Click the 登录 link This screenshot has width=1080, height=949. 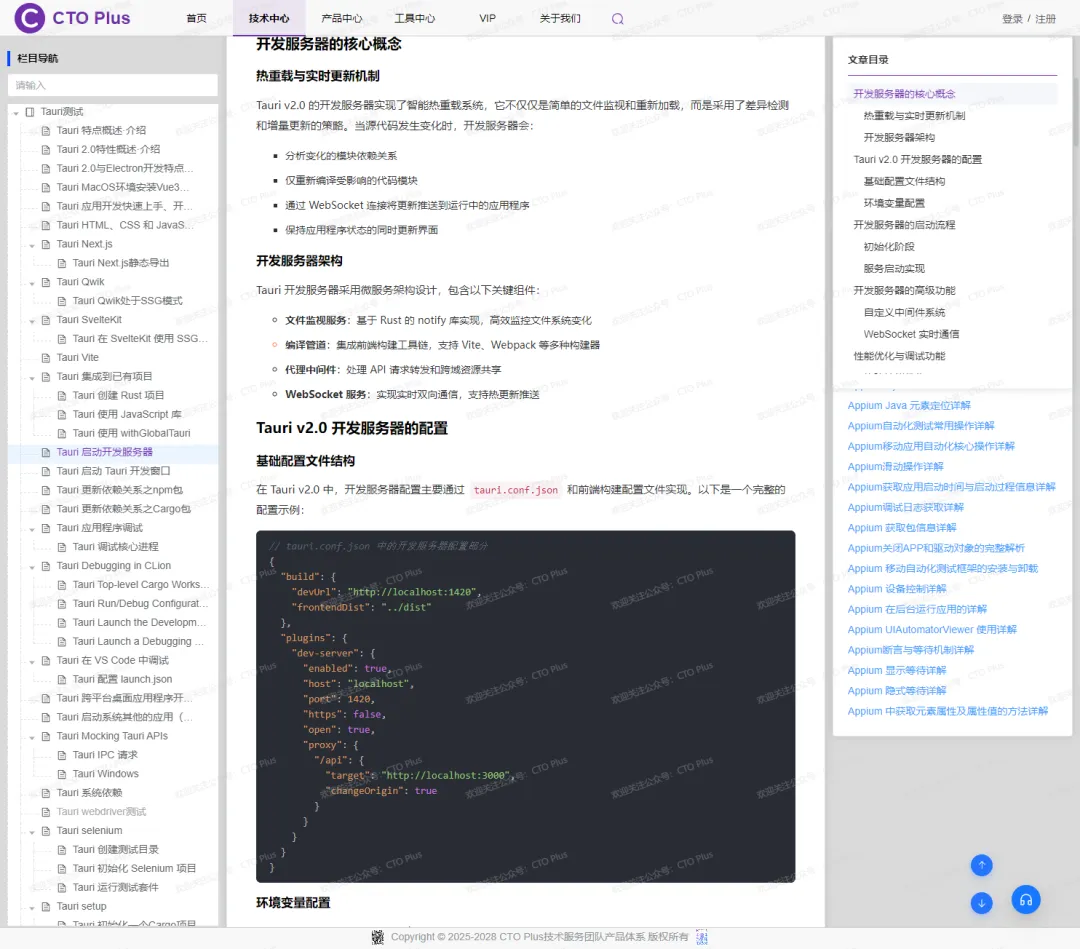click(1012, 19)
